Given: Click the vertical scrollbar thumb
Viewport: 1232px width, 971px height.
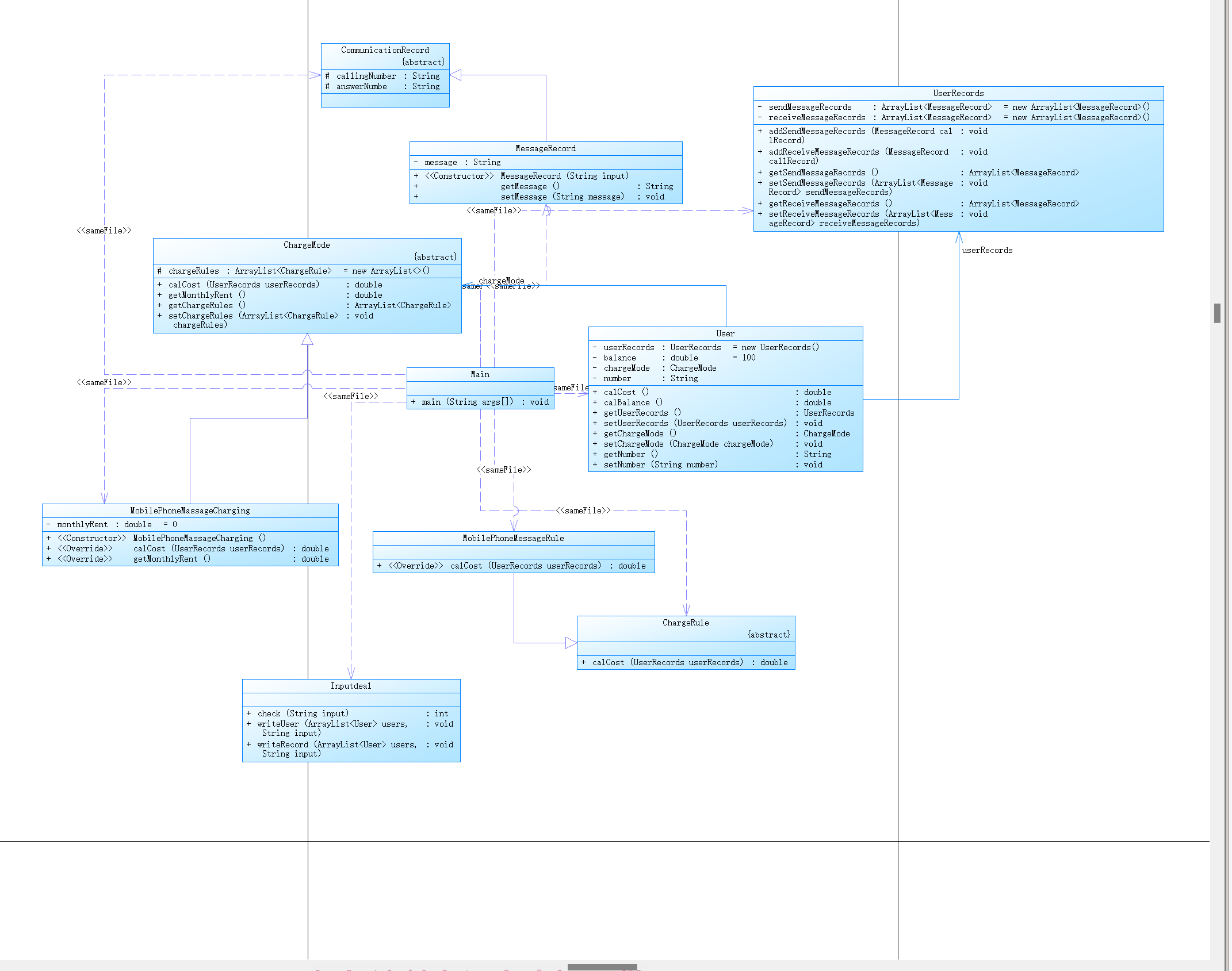Looking at the screenshot, I should 1217,313.
